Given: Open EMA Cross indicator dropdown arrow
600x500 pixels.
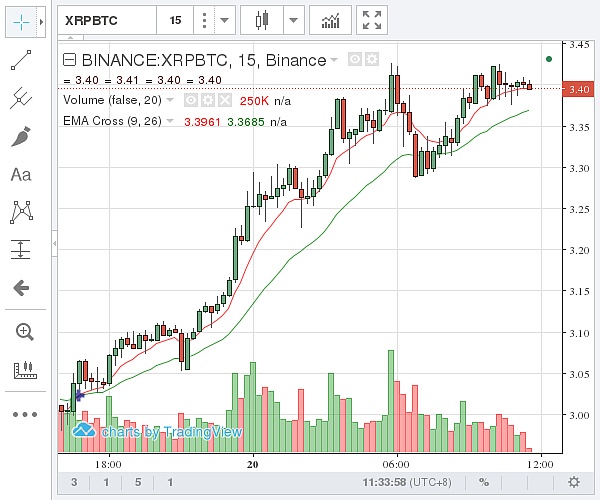Looking at the screenshot, I should (170, 121).
